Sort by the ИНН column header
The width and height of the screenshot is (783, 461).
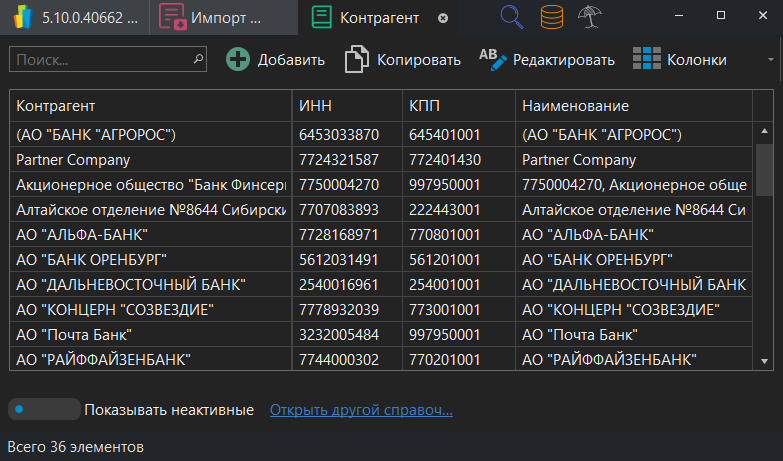346,106
